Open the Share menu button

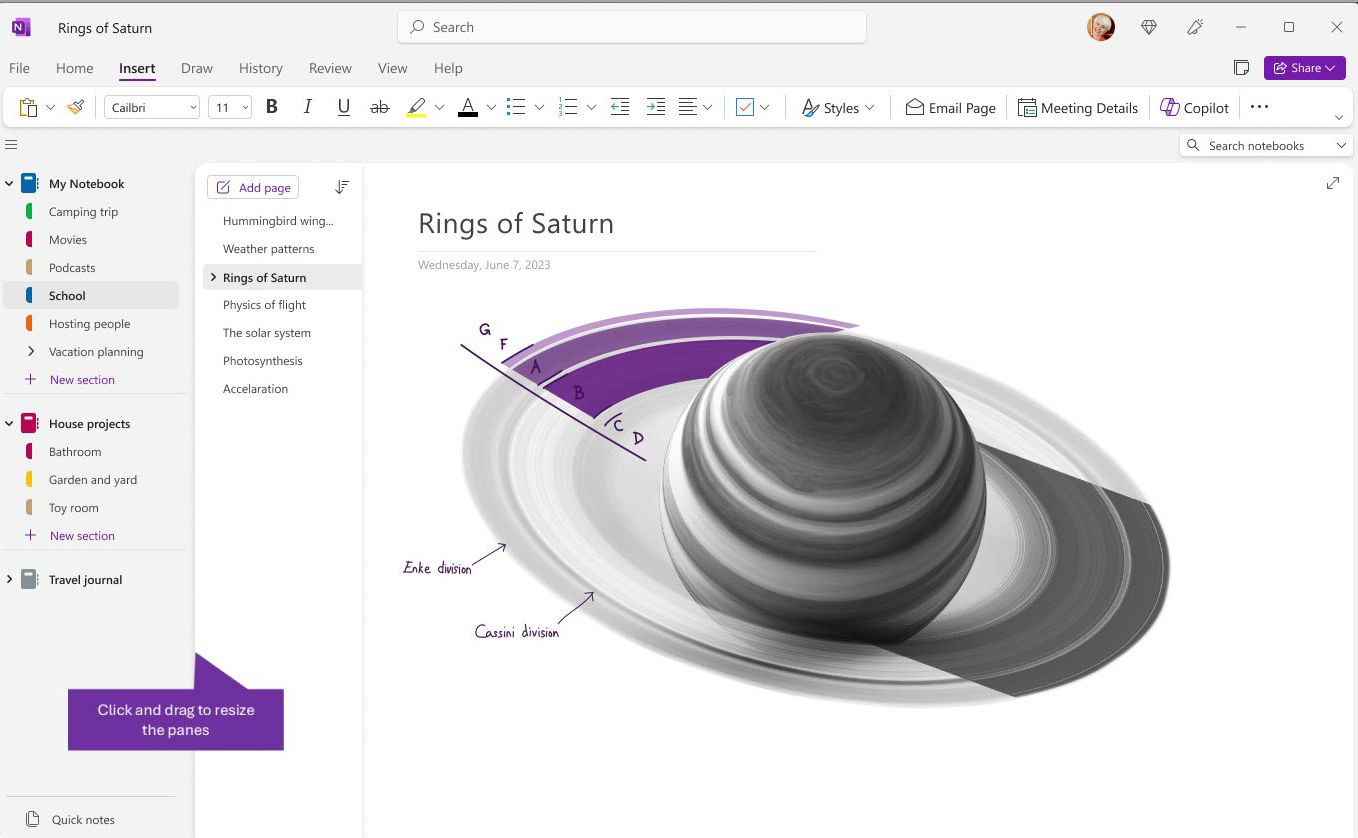(1304, 67)
